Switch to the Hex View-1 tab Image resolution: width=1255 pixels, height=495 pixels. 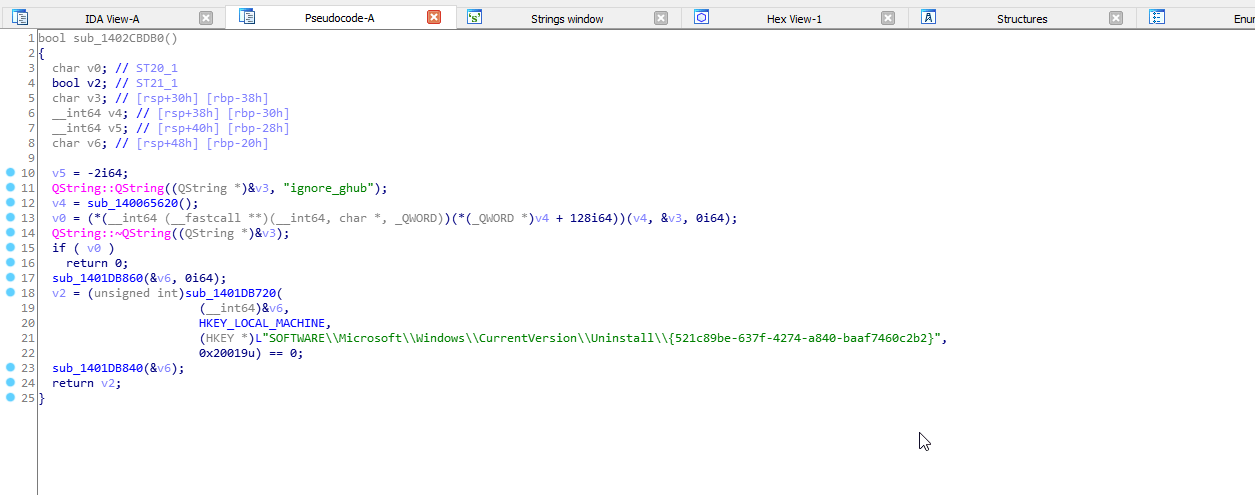click(794, 18)
